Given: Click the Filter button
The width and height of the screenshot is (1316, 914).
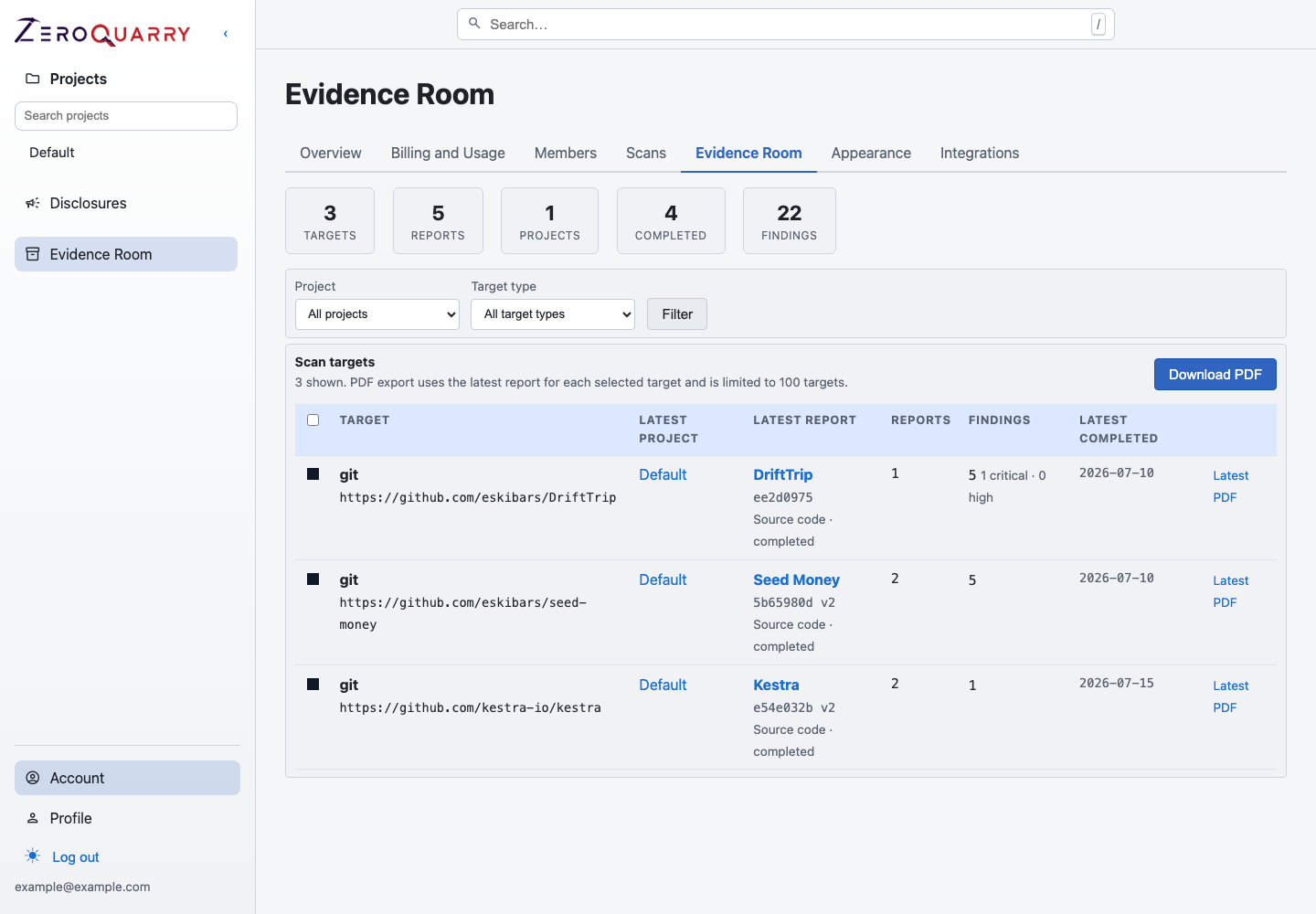Looking at the screenshot, I should tap(677, 314).
